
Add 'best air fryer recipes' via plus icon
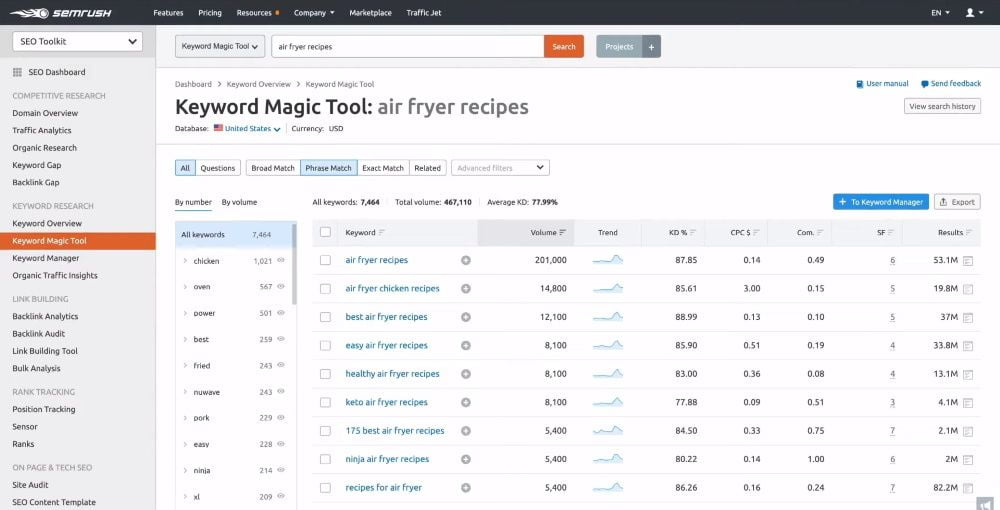click(x=466, y=317)
